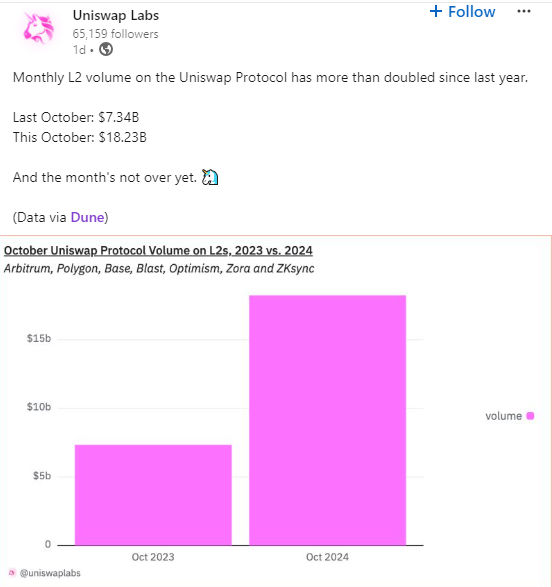This screenshot has width=552, height=587.
Task: Toggle the volume legend pink square
Action: [x=530, y=416]
